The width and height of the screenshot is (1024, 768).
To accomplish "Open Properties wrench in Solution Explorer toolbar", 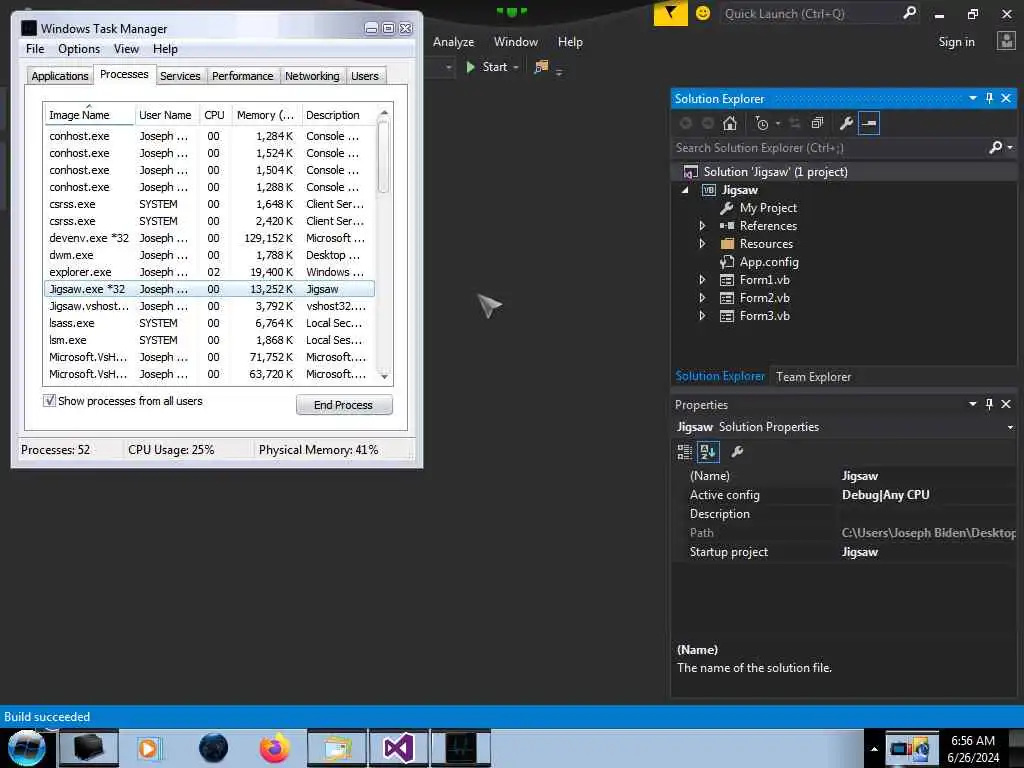I will (846, 123).
